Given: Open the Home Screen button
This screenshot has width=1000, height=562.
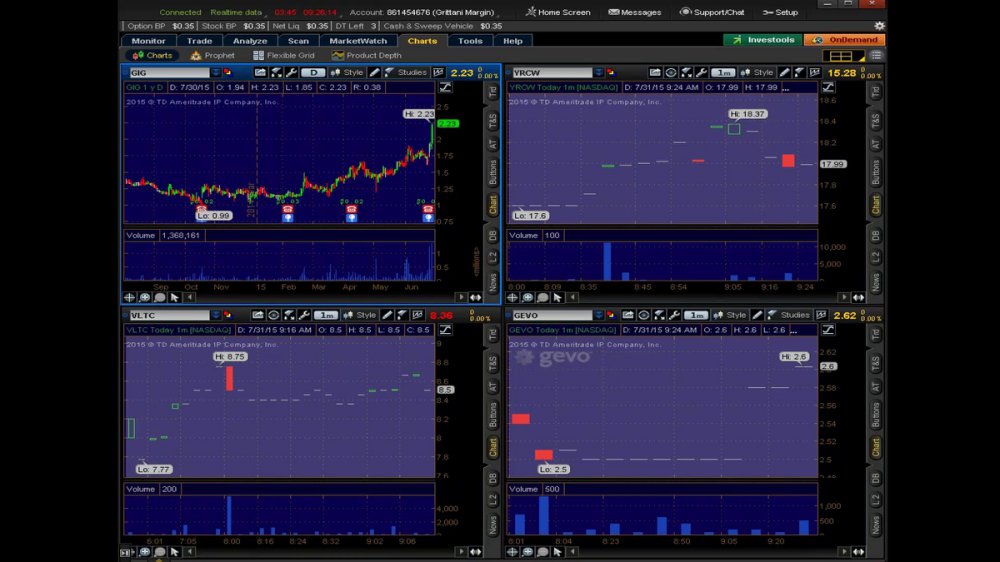Looking at the screenshot, I should coord(558,12).
